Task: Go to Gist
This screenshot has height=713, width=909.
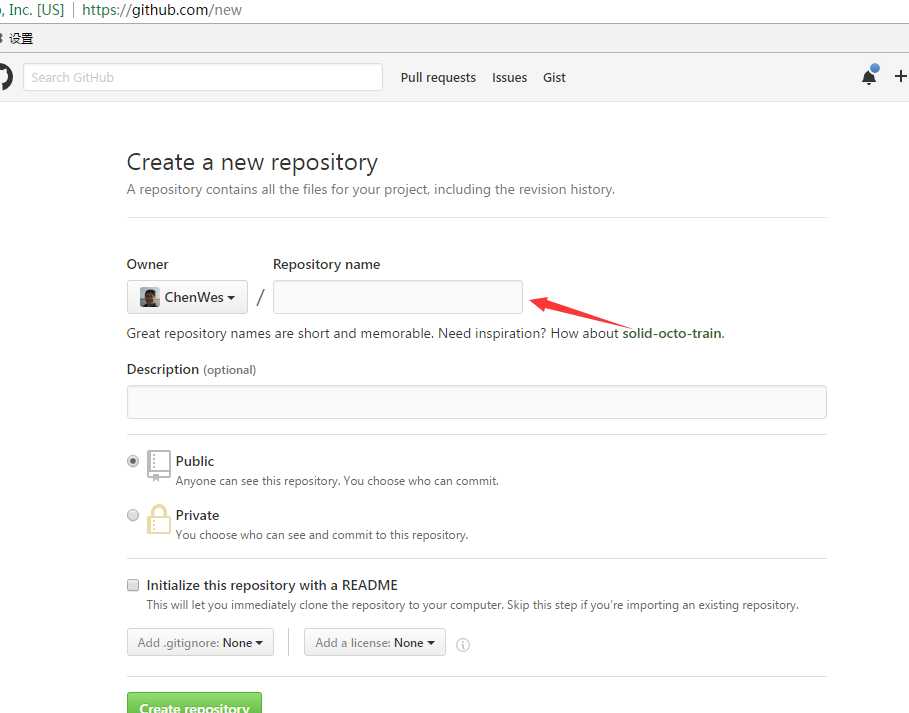Action: tap(554, 78)
